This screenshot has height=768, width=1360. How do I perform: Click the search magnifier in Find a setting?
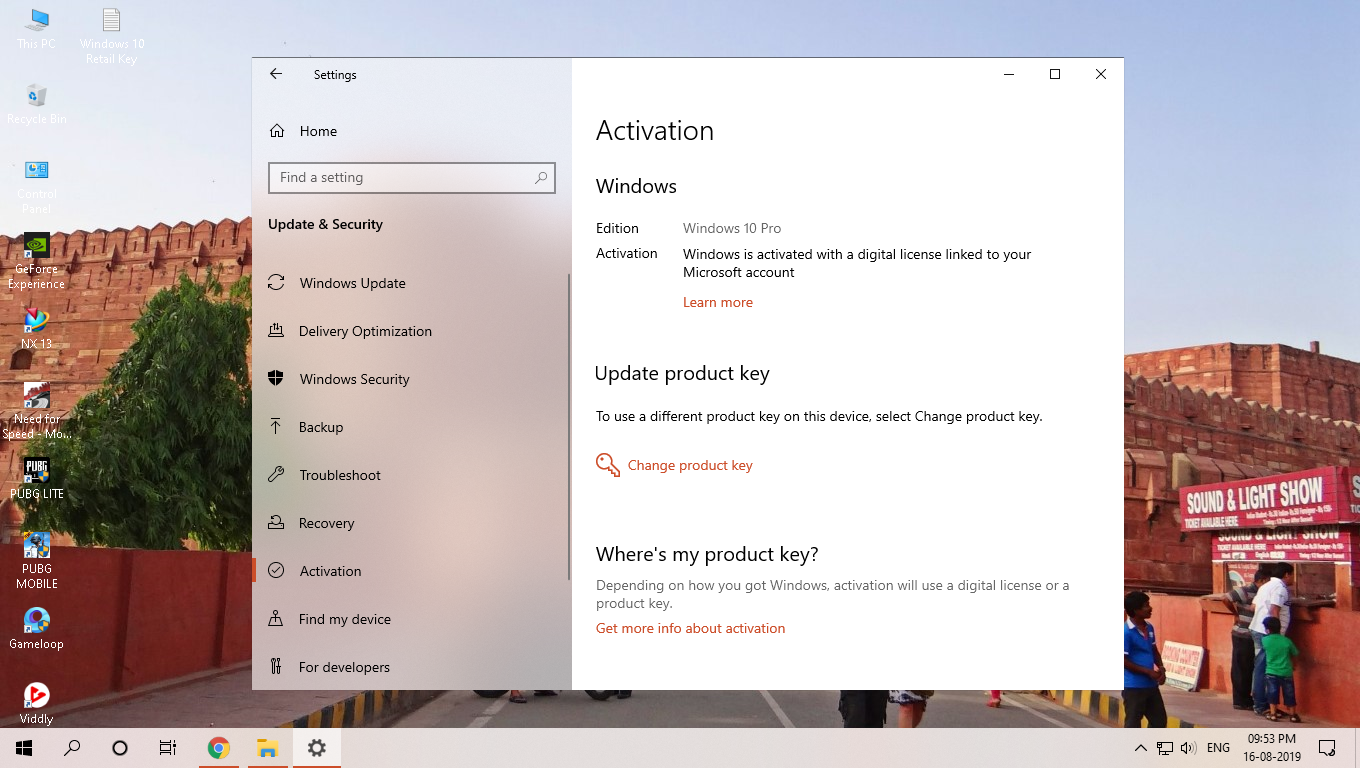point(541,177)
